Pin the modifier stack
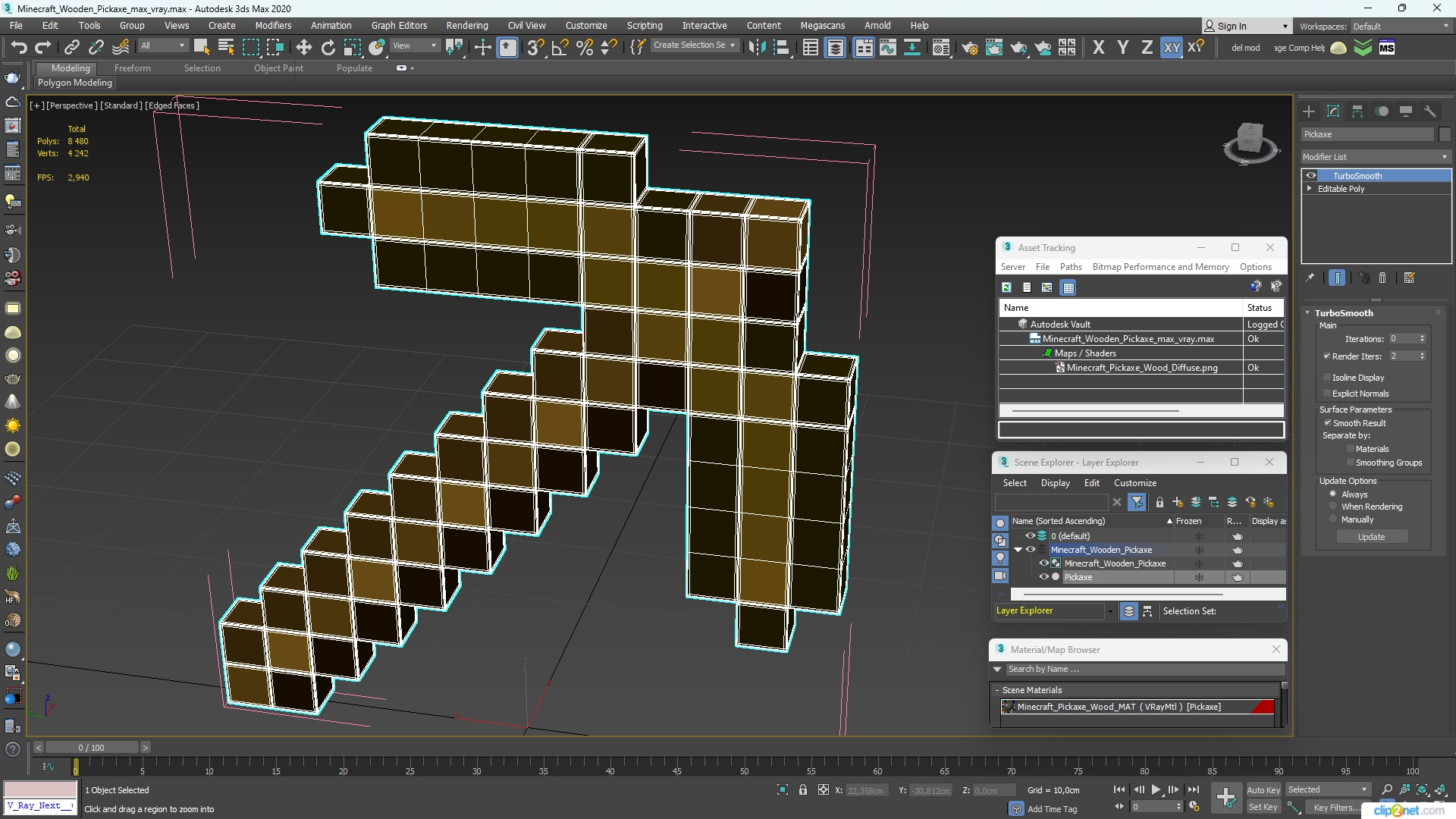This screenshot has height=819, width=1456. tap(1310, 278)
